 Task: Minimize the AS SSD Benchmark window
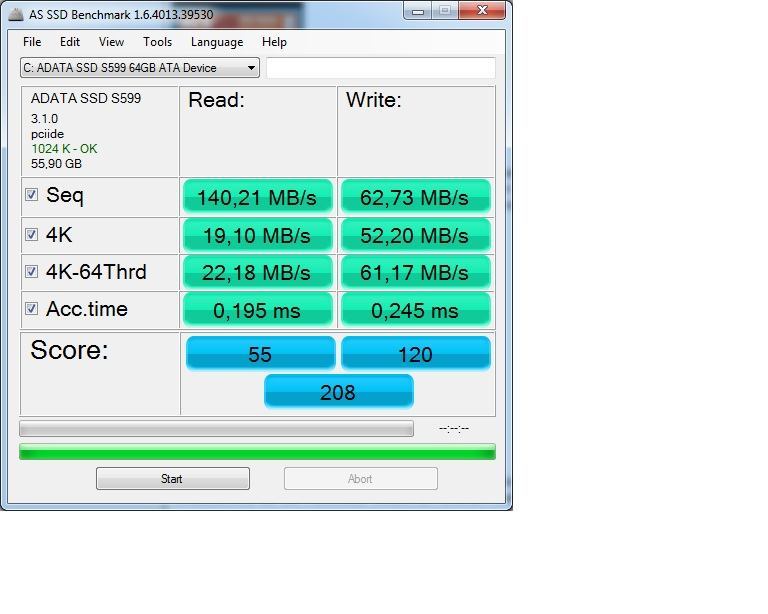(x=418, y=11)
